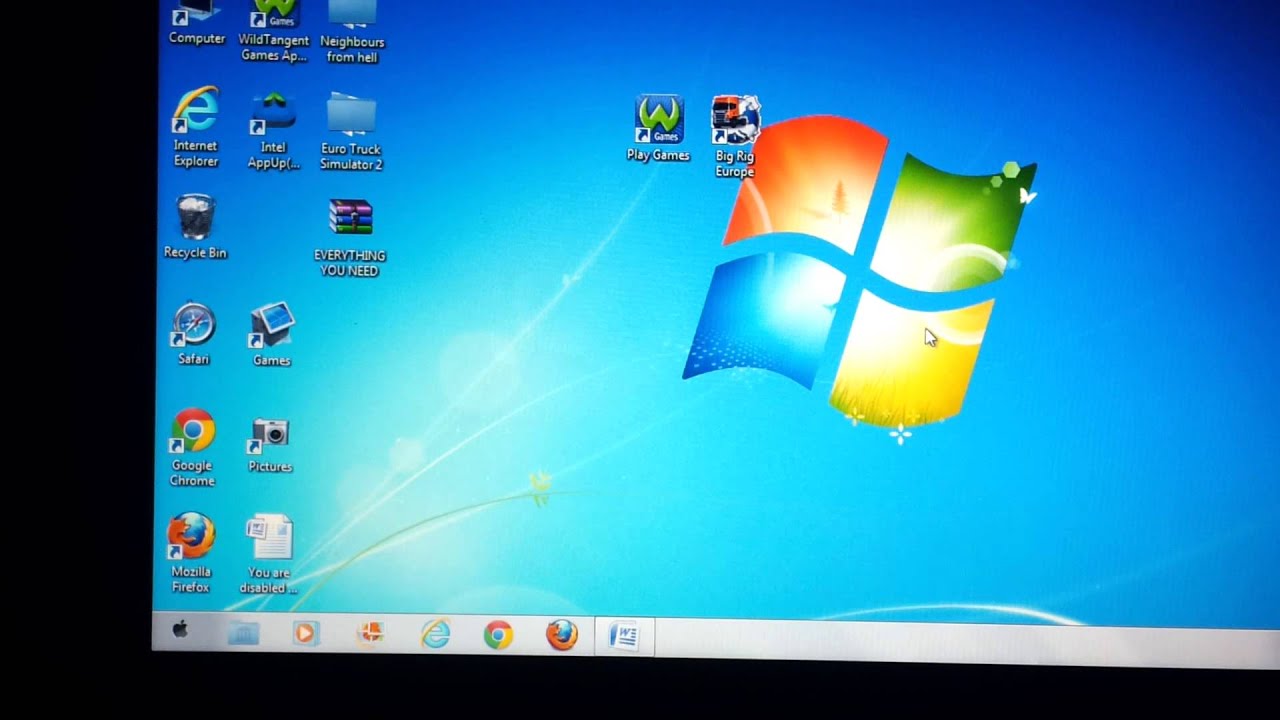1280x720 pixels.
Task: Launch Internet Explorer from the taskbar
Action: coord(435,634)
